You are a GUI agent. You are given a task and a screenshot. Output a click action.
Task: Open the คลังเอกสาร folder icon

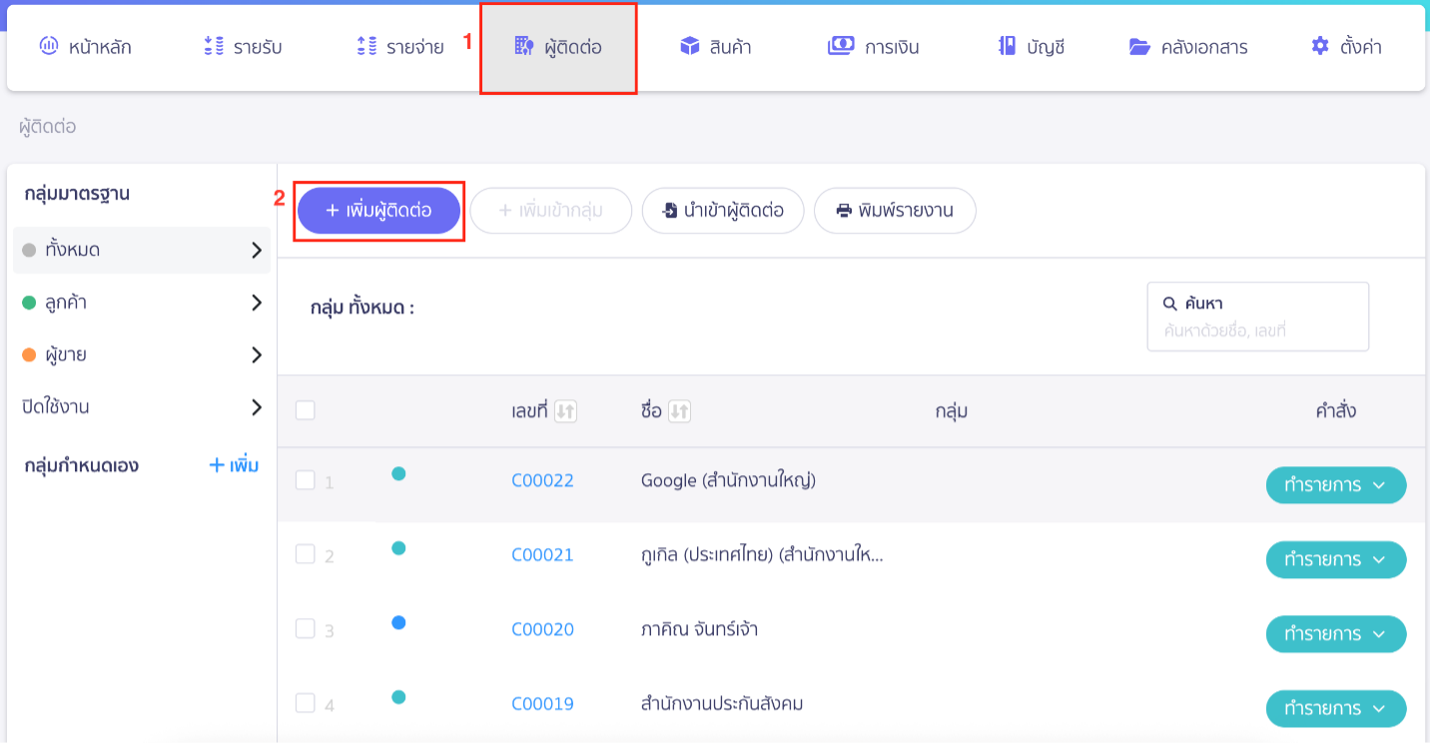click(x=1140, y=46)
